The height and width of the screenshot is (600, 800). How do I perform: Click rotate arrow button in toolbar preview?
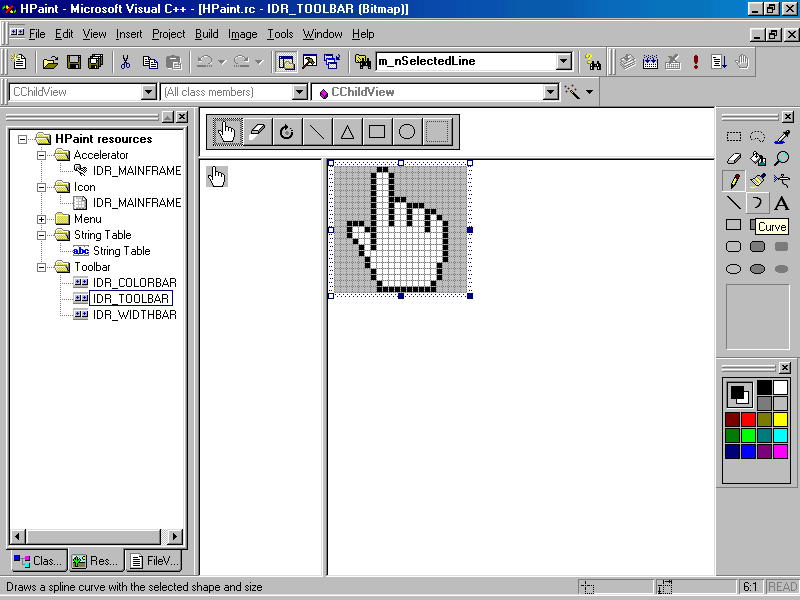pyautogui.click(x=287, y=132)
